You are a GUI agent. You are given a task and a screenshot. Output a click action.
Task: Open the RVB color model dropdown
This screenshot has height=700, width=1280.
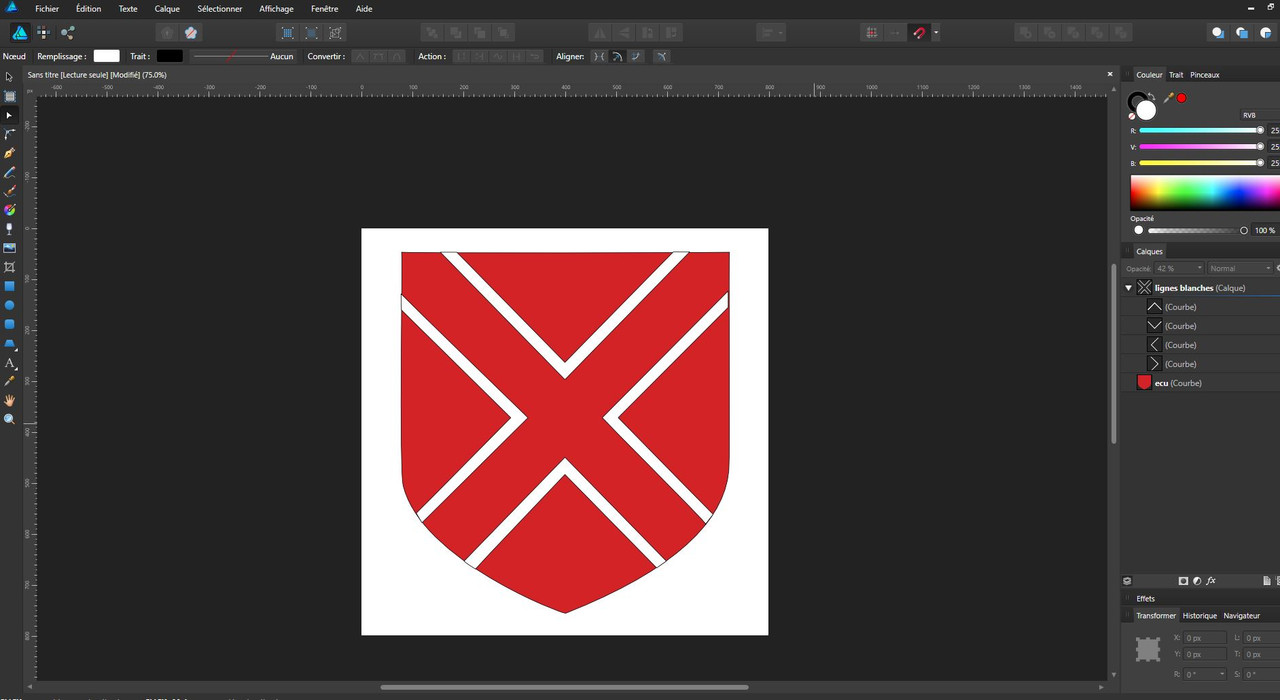pos(1260,115)
